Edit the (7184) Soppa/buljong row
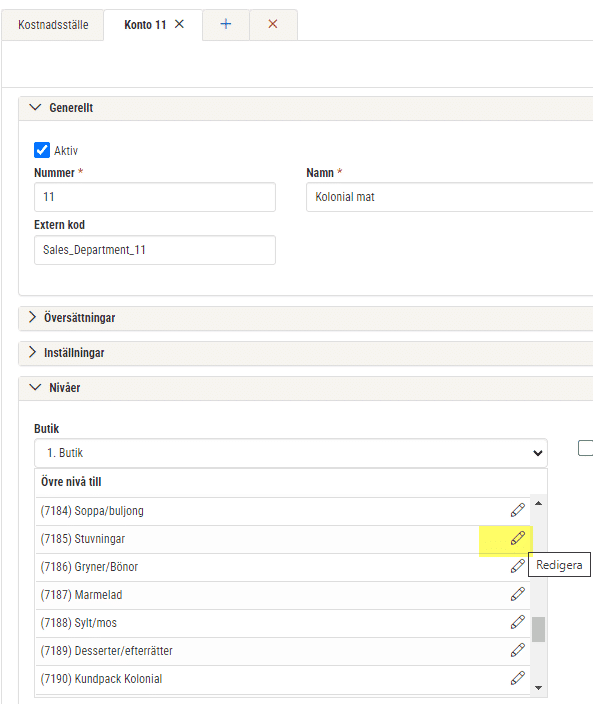This screenshot has width=593, height=704. pyautogui.click(x=518, y=510)
